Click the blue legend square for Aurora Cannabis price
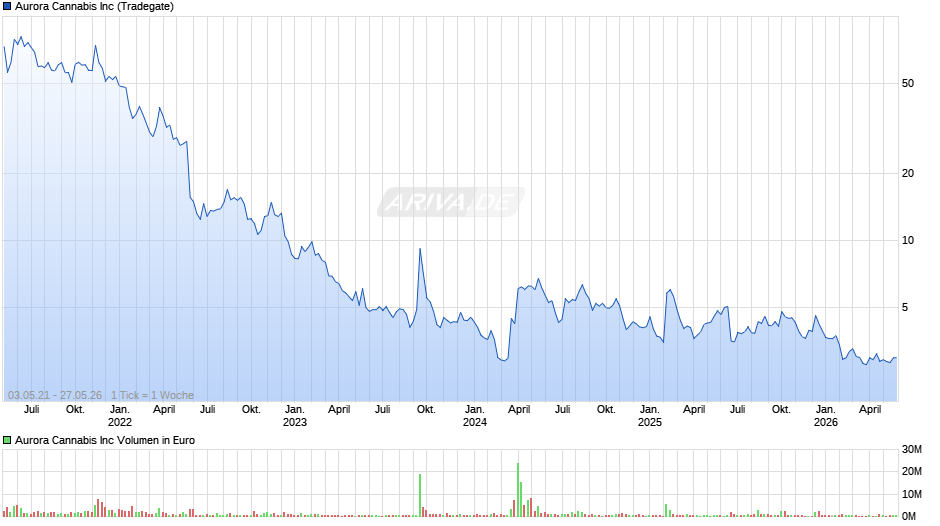 click(7, 7)
